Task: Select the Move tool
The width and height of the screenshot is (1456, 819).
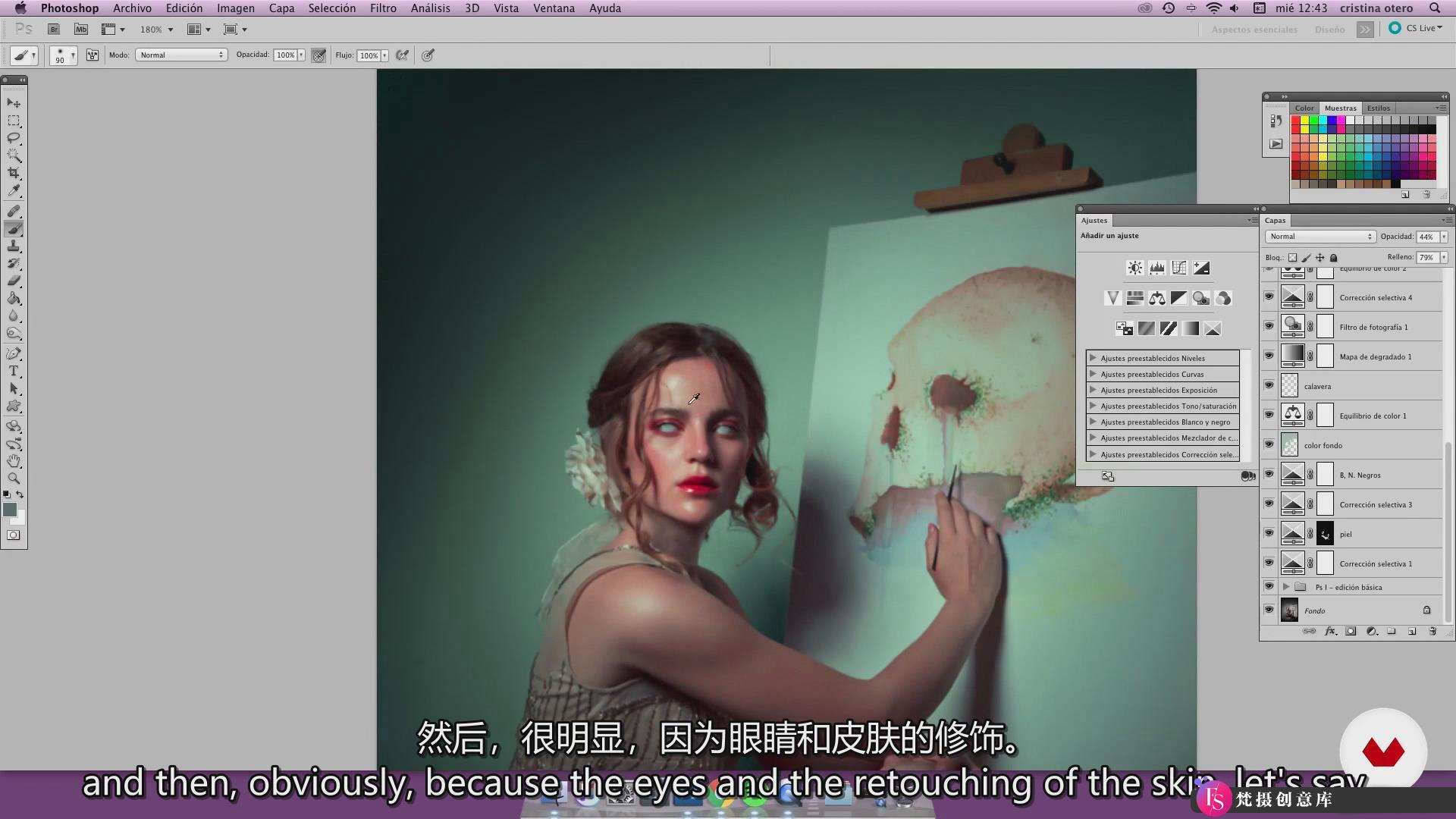Action: coord(14,102)
